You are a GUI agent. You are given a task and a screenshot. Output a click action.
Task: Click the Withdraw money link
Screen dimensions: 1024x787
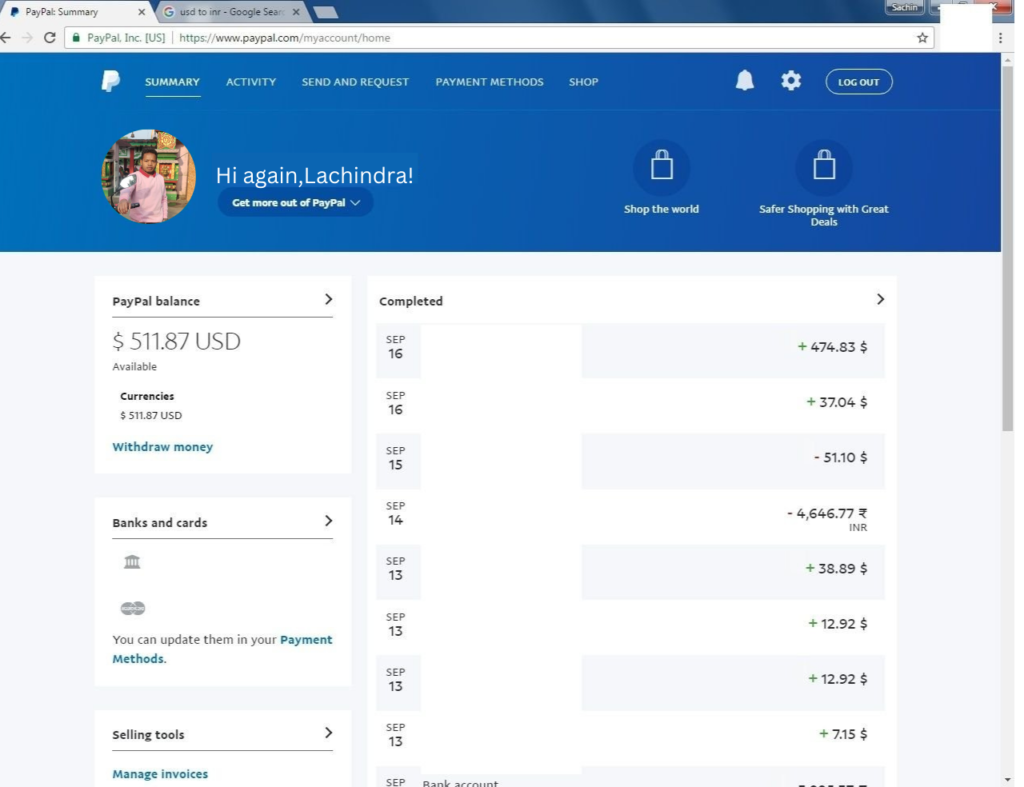tap(163, 447)
